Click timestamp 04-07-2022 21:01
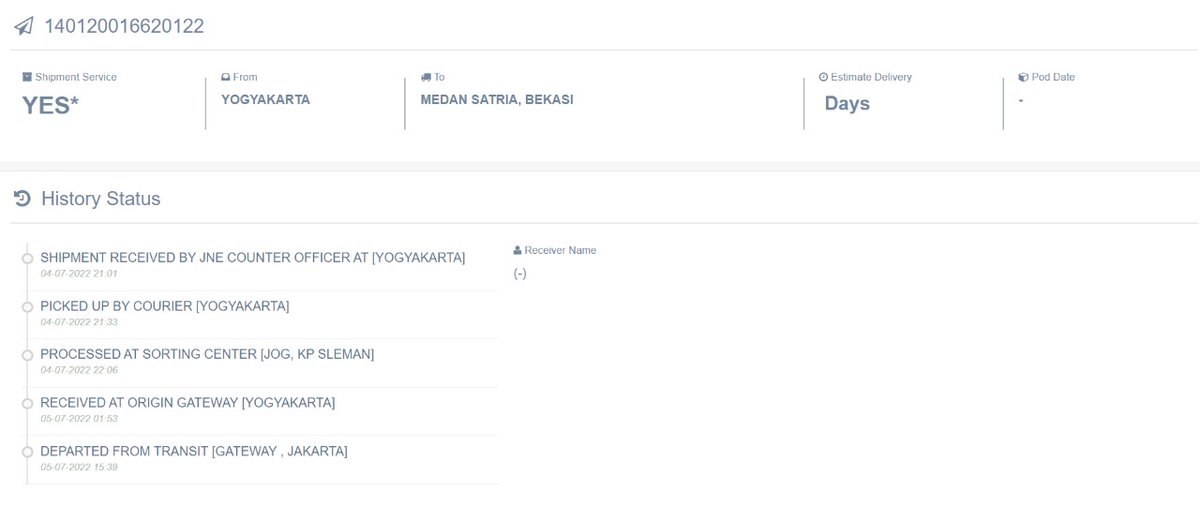Viewport: 1200px width, 505px height. coord(79,273)
